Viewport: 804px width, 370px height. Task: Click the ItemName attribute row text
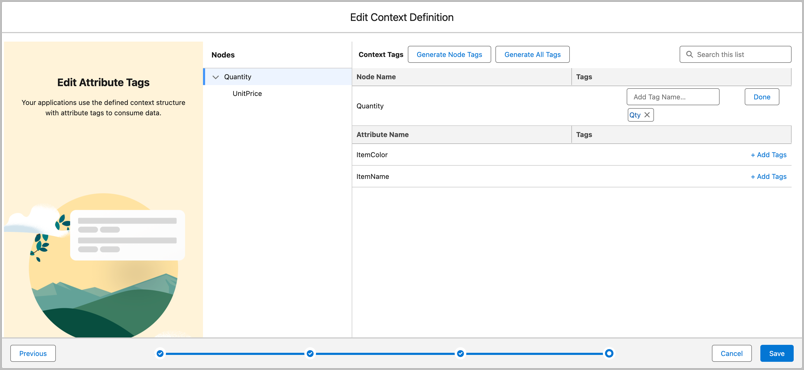point(373,176)
